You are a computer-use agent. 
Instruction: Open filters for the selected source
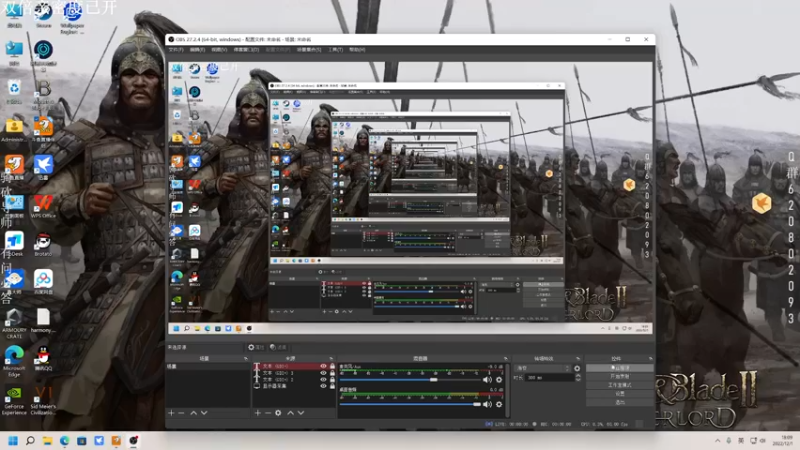coord(278,347)
